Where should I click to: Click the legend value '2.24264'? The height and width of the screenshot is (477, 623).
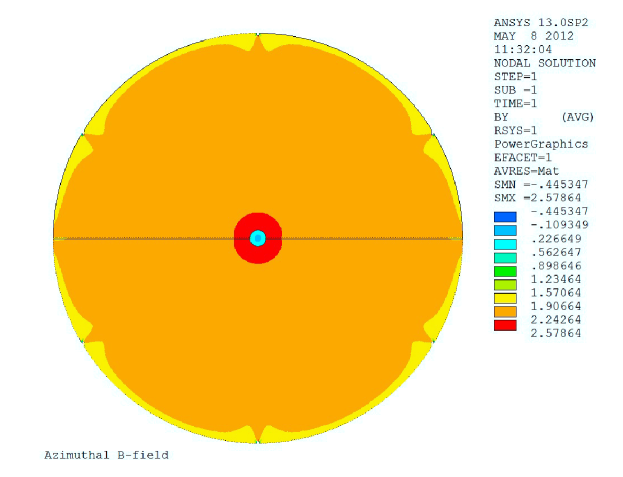pyautogui.click(x=556, y=319)
